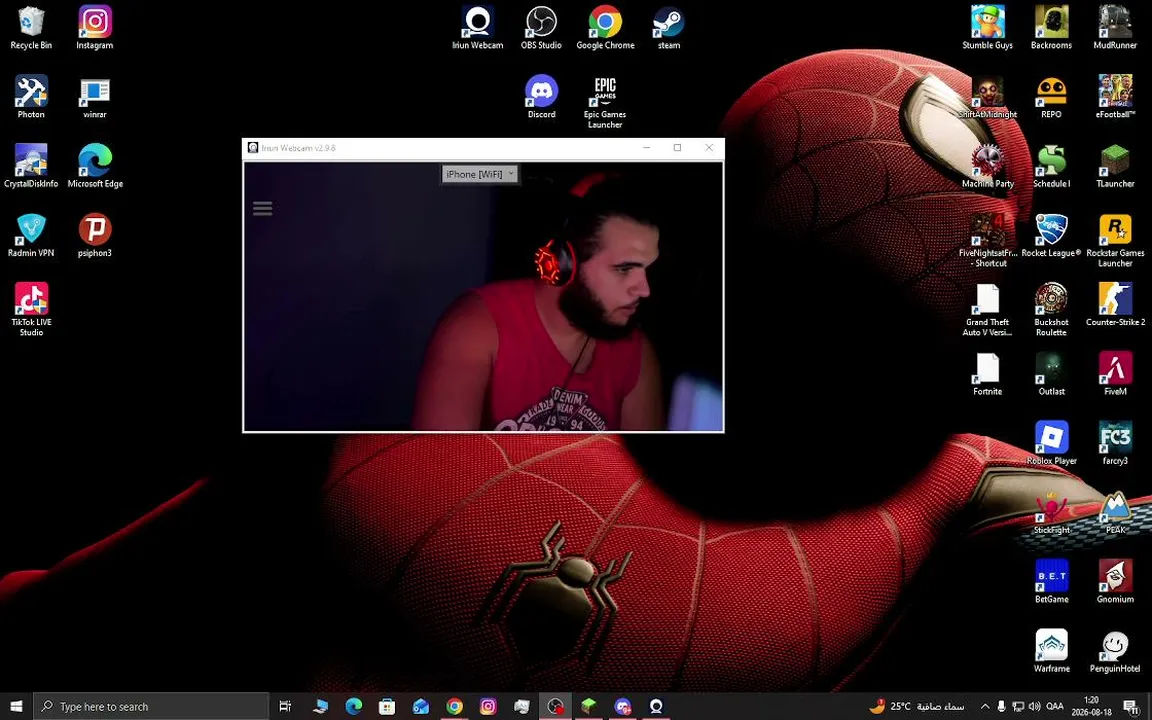Select the Machine Party desktop shortcut
The width and height of the screenshot is (1152, 720).
[987, 166]
